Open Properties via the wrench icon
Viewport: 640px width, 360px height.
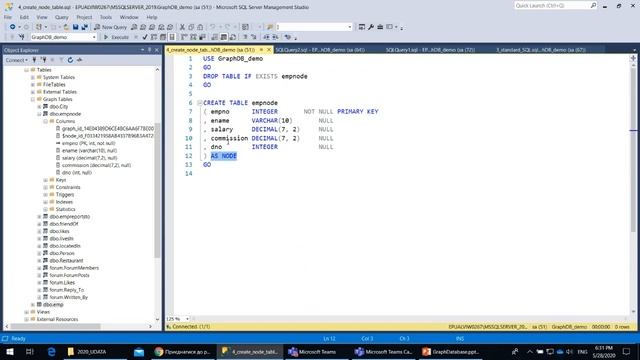[x=371, y=27]
